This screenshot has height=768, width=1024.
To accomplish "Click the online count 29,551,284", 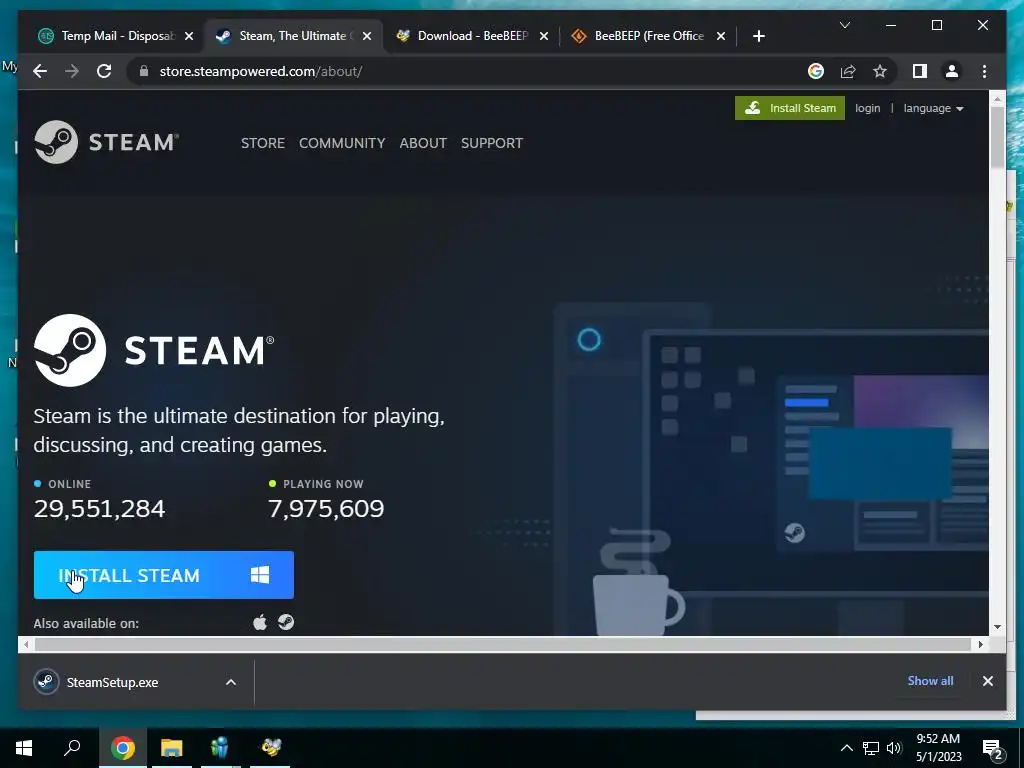I will (99, 509).
